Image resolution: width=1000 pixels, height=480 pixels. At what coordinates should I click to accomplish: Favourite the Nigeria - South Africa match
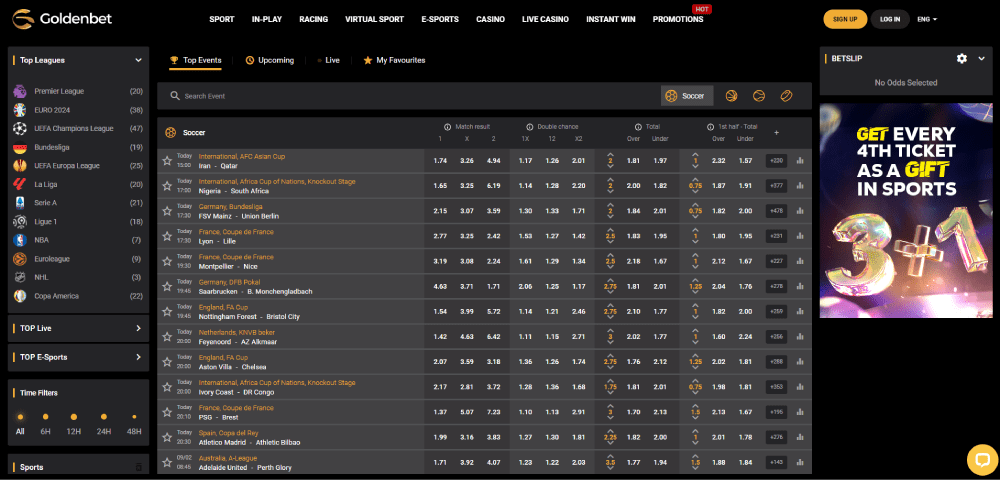[x=167, y=185]
